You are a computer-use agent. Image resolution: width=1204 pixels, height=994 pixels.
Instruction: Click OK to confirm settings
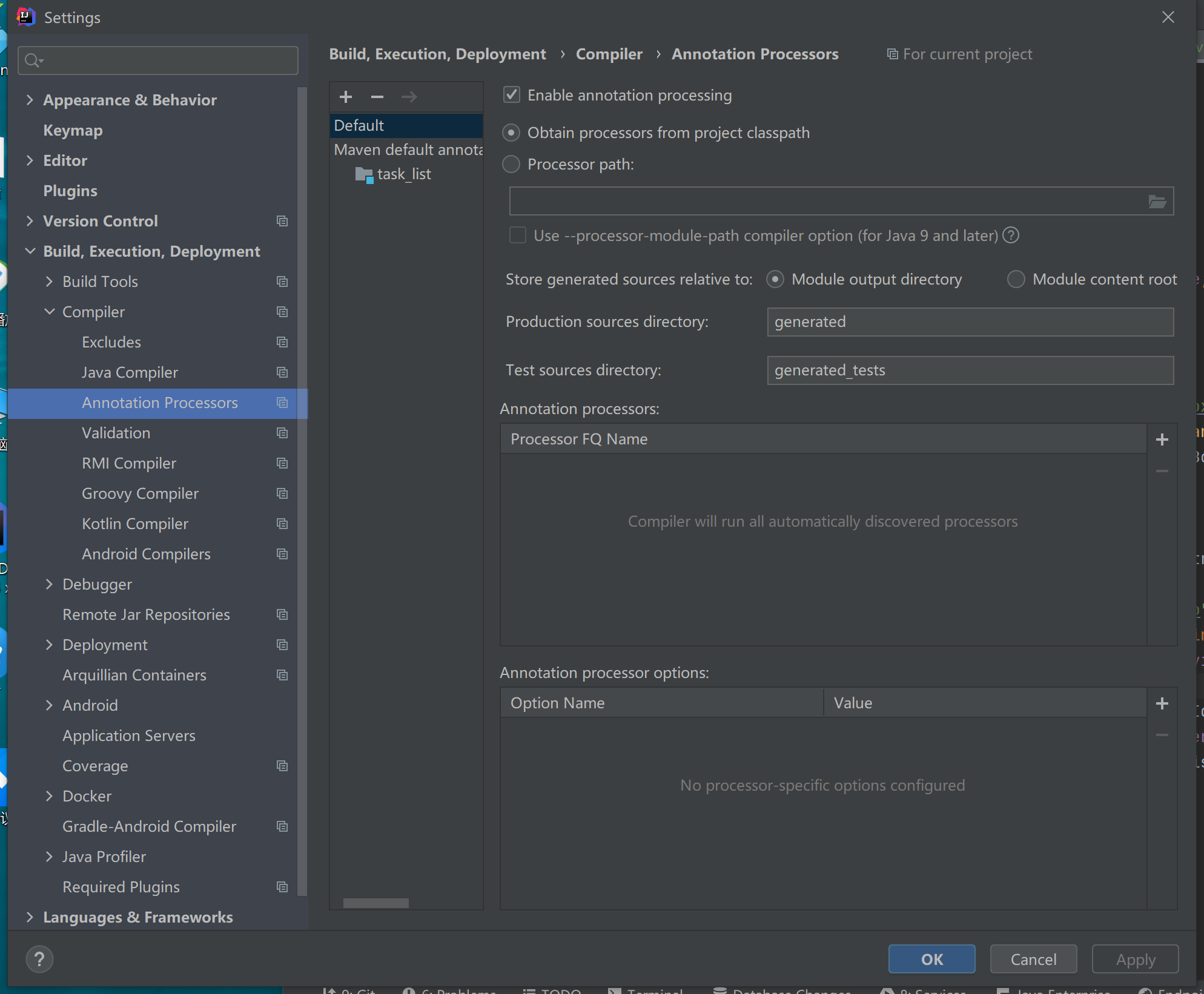(931, 959)
